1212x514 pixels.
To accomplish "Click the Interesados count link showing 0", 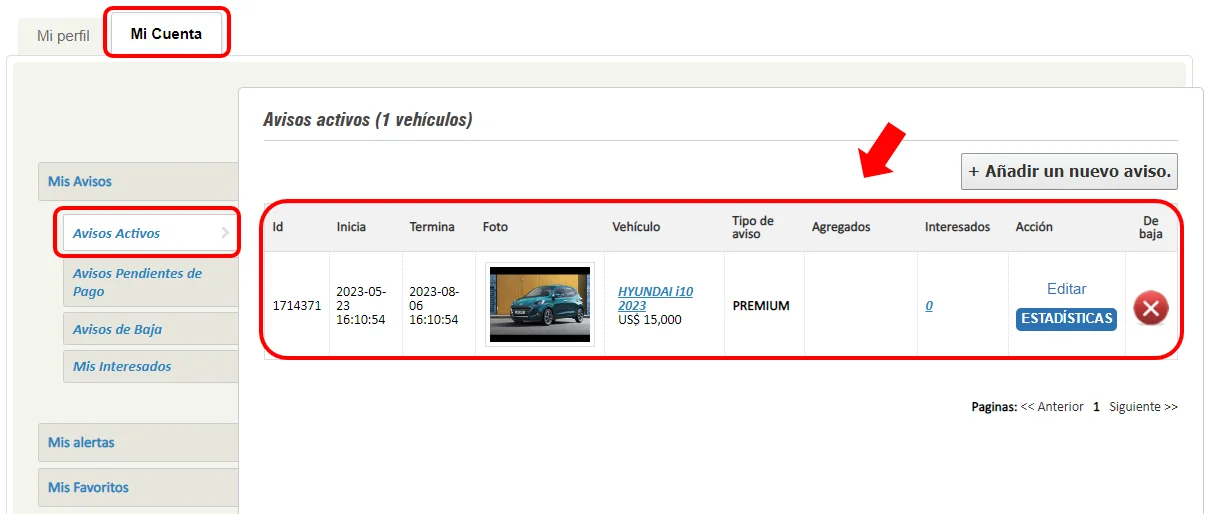I will [929, 306].
